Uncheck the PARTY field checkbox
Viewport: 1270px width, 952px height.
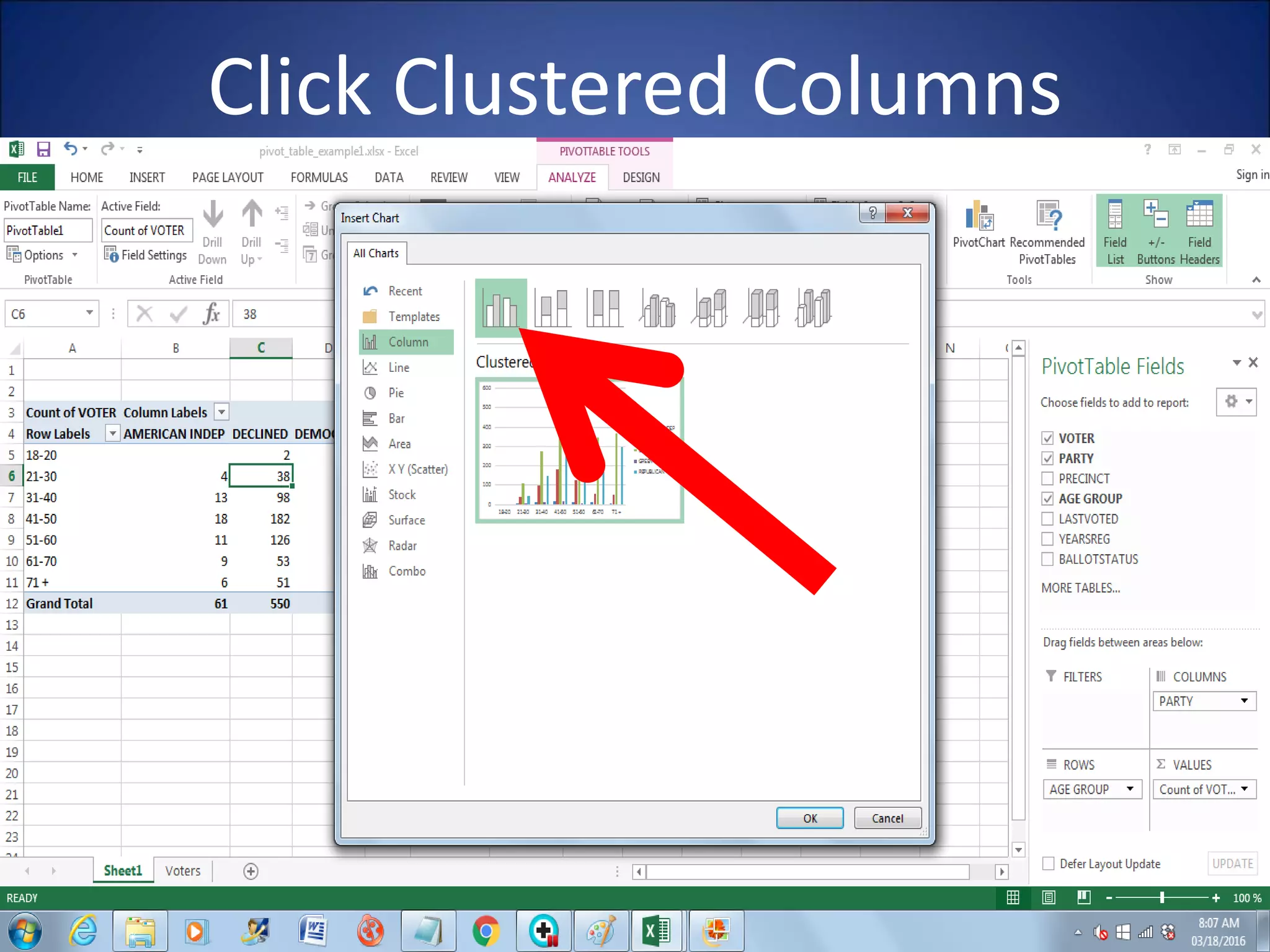pyautogui.click(x=1047, y=458)
